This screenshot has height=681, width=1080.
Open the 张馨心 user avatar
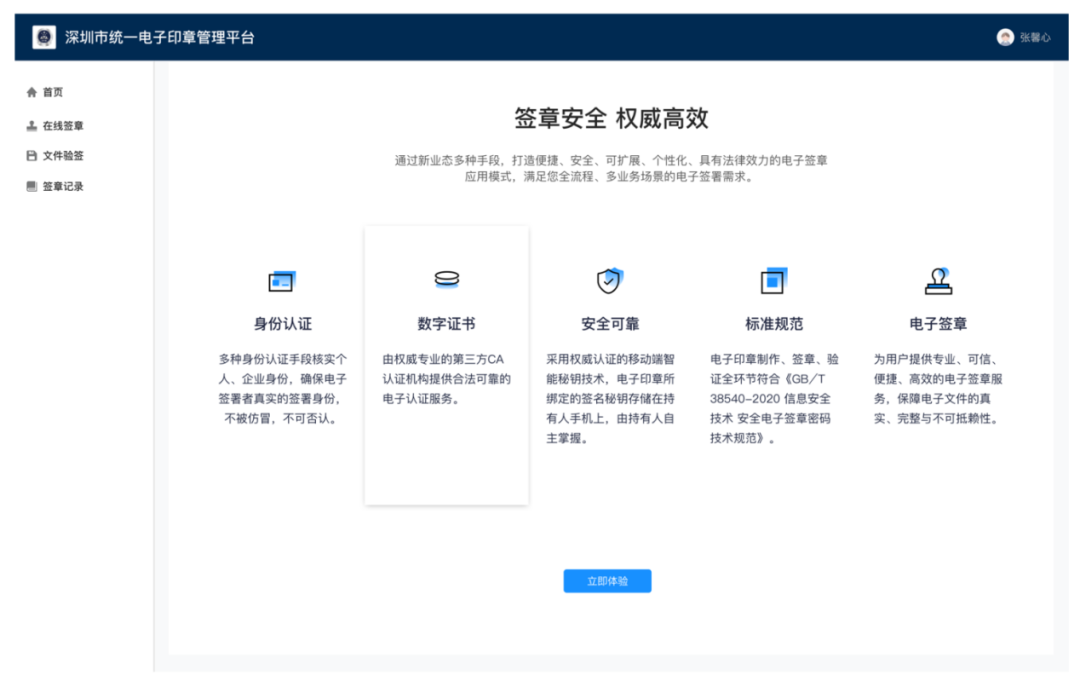(1005, 37)
